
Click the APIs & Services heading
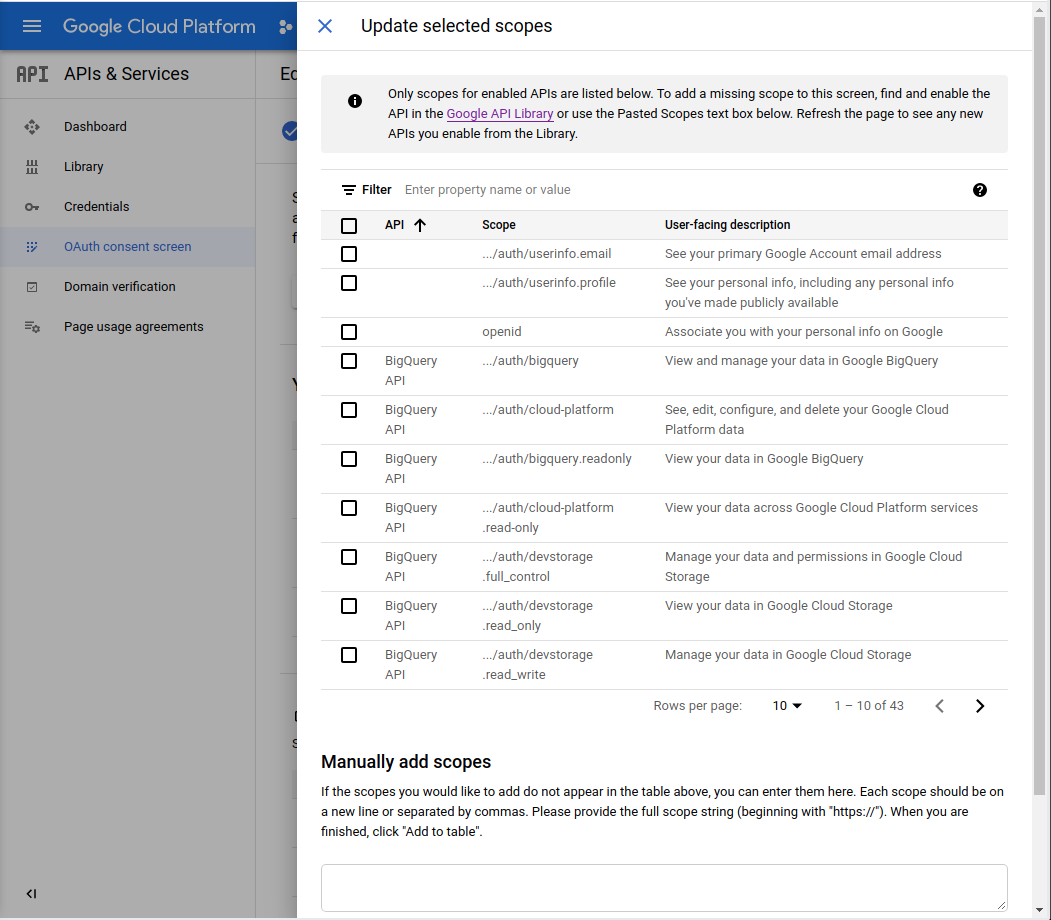pos(127,74)
